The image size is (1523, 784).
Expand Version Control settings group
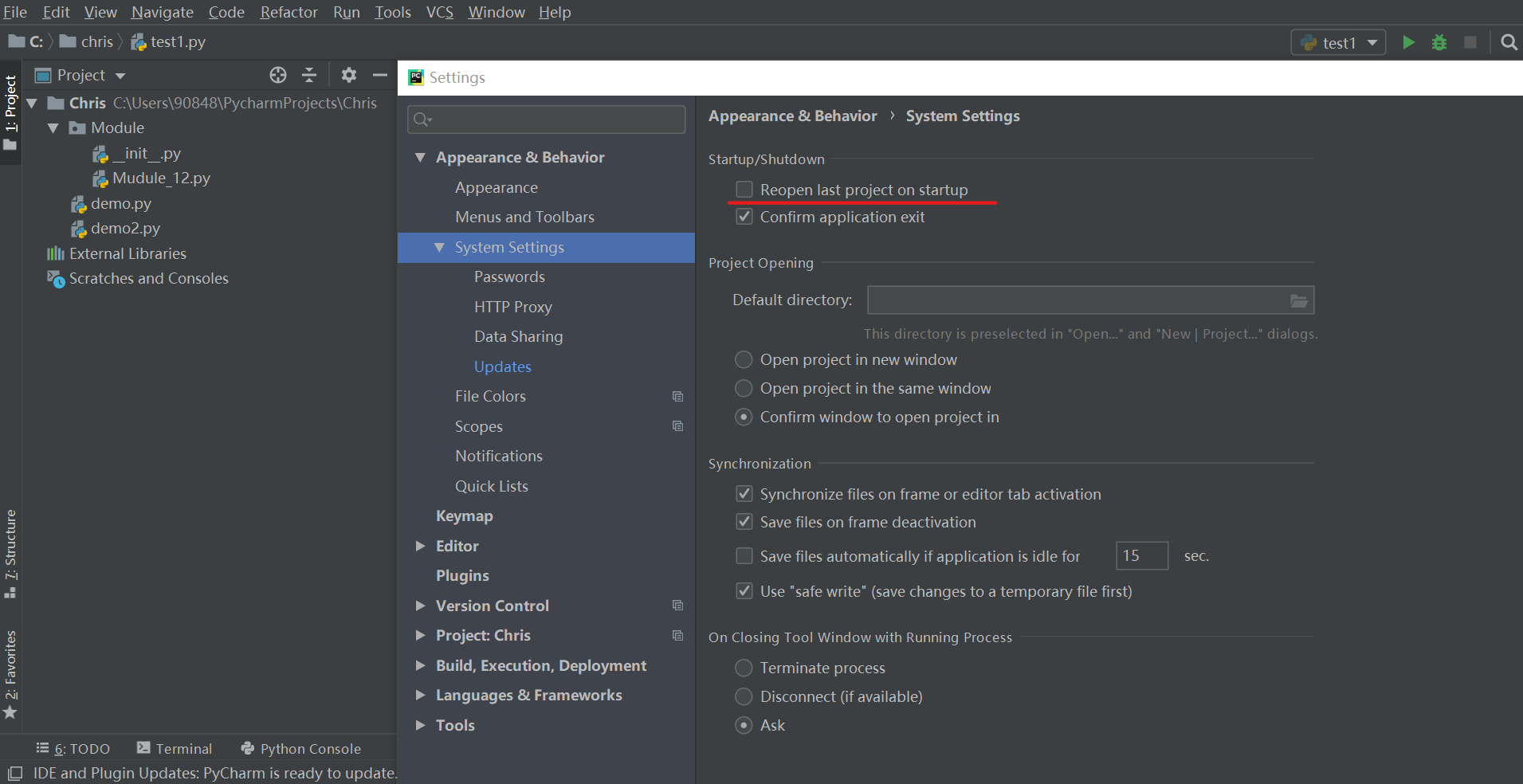(420, 606)
